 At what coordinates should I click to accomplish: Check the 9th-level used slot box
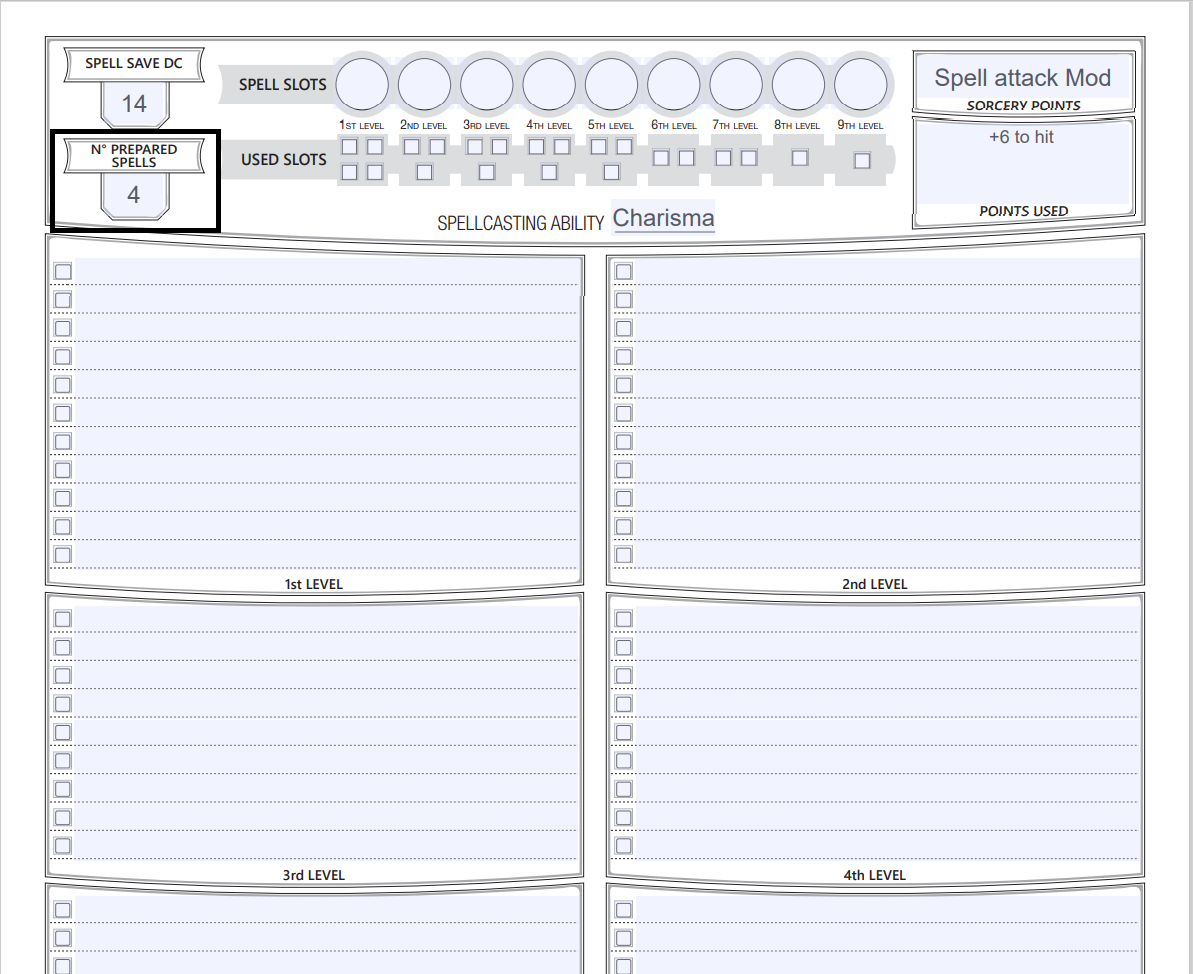point(862,158)
